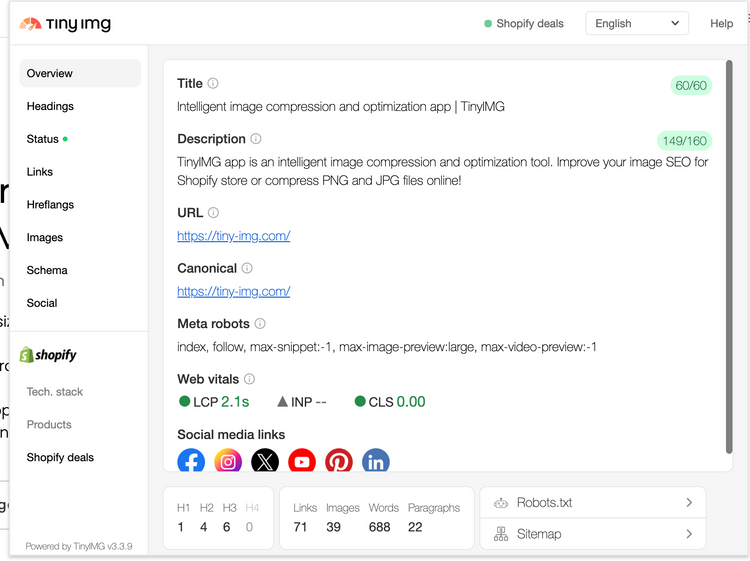Open the Pinterest social link icon
Screen dimensions: 750x561
point(339,460)
